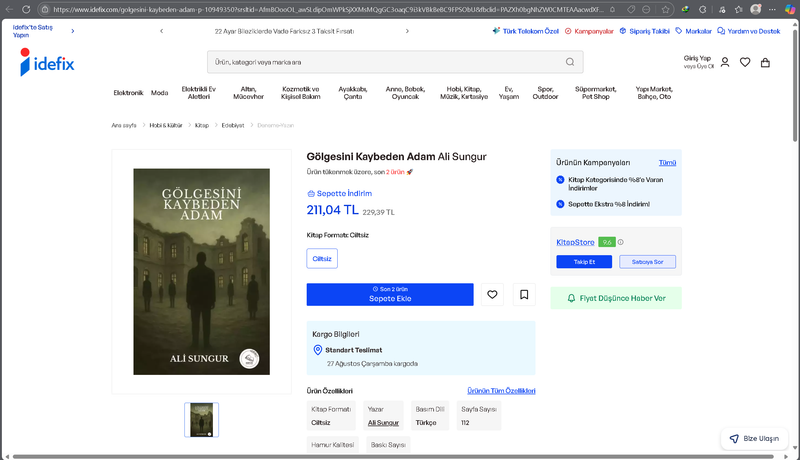Open Yardım ve Destek link

[x=748, y=31]
